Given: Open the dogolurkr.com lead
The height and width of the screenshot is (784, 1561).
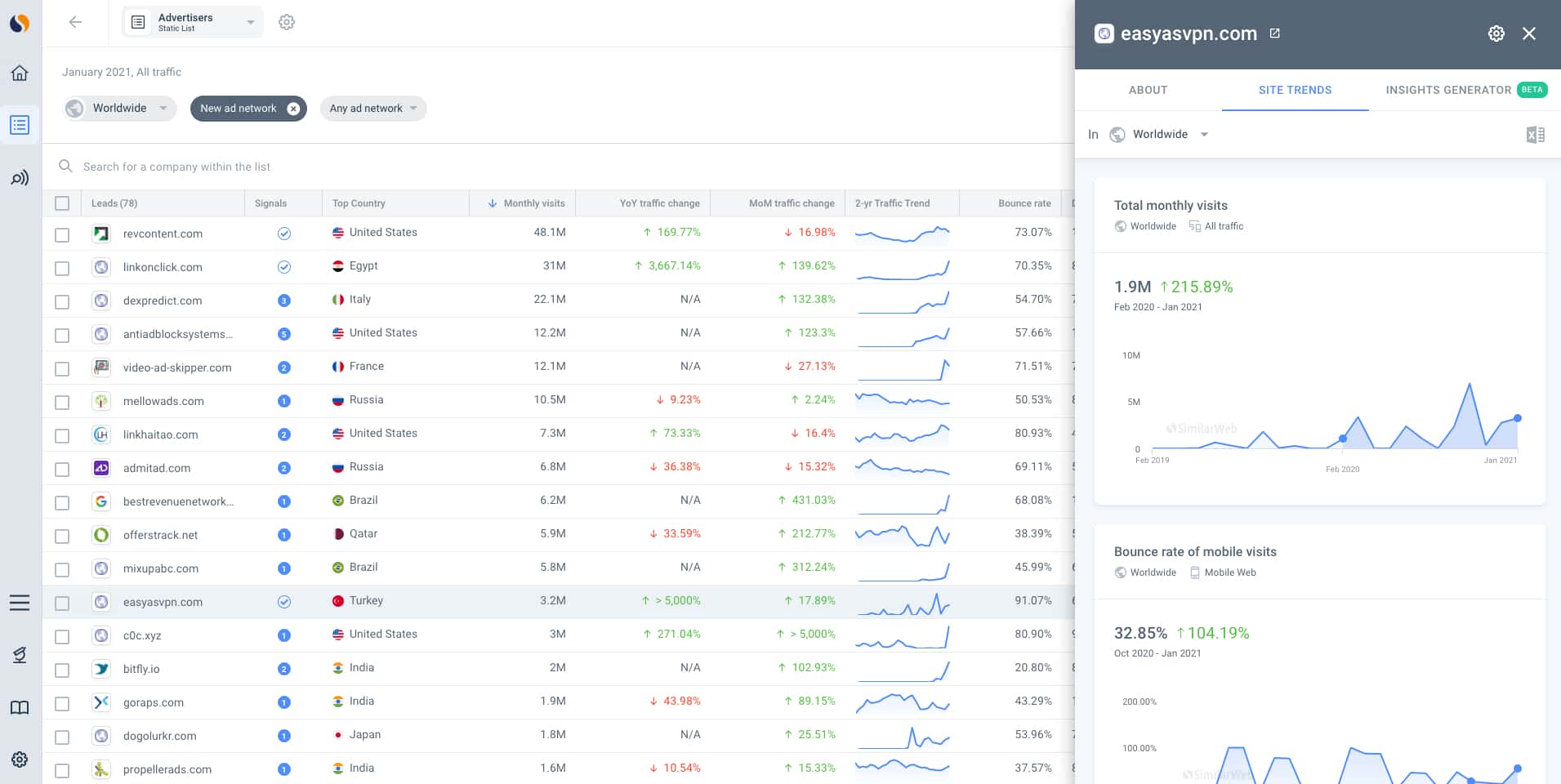Looking at the screenshot, I should tap(159, 736).
